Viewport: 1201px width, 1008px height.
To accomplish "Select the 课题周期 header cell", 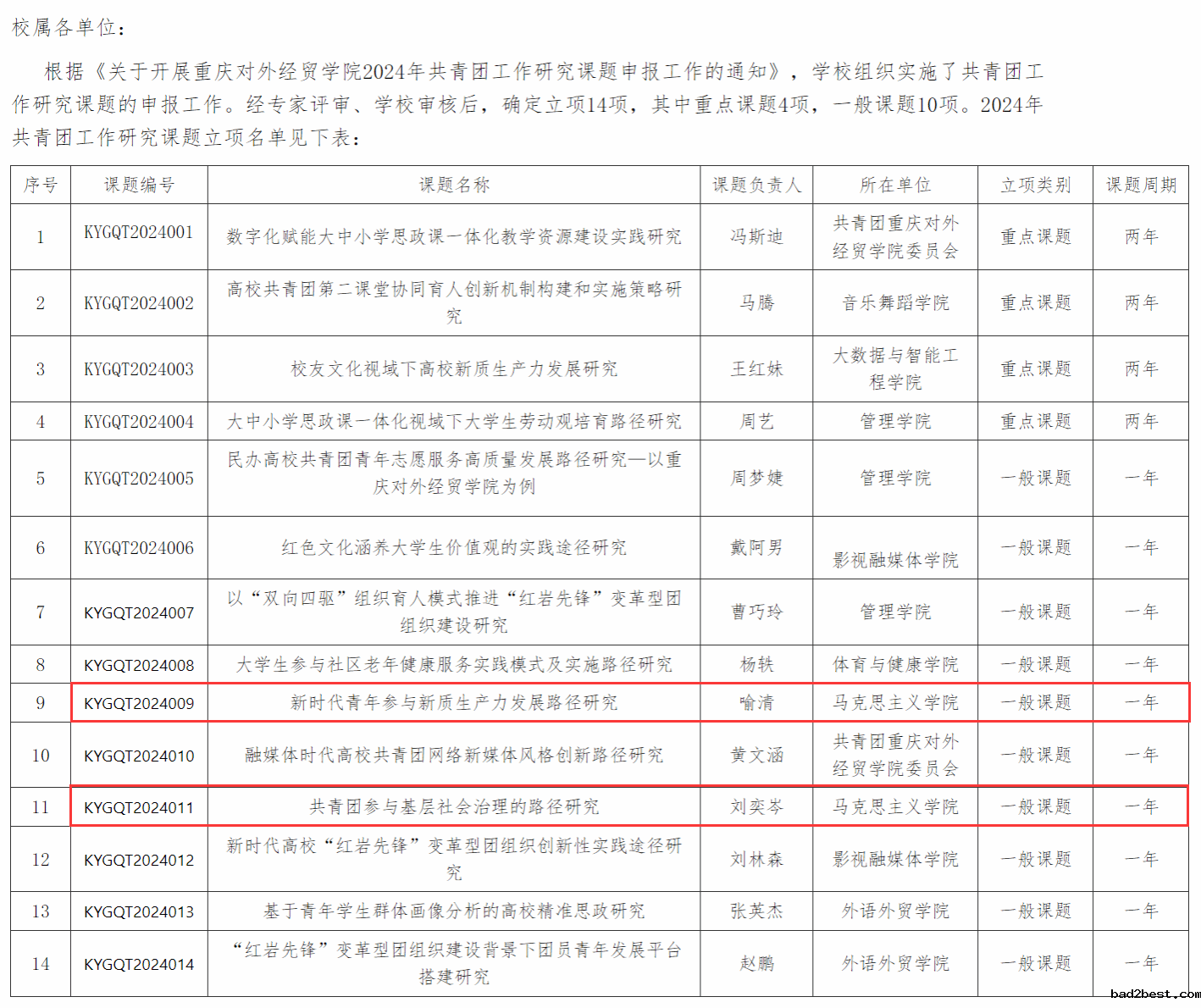I will 1141,185.
